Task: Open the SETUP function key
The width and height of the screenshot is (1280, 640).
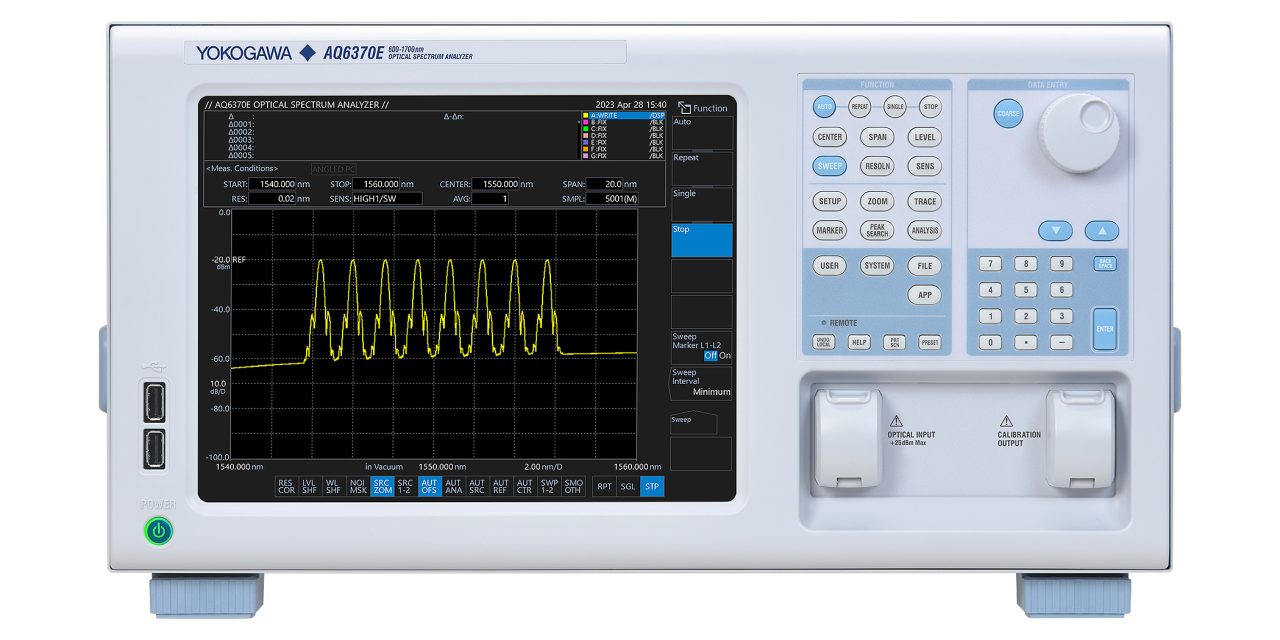Action: [830, 201]
